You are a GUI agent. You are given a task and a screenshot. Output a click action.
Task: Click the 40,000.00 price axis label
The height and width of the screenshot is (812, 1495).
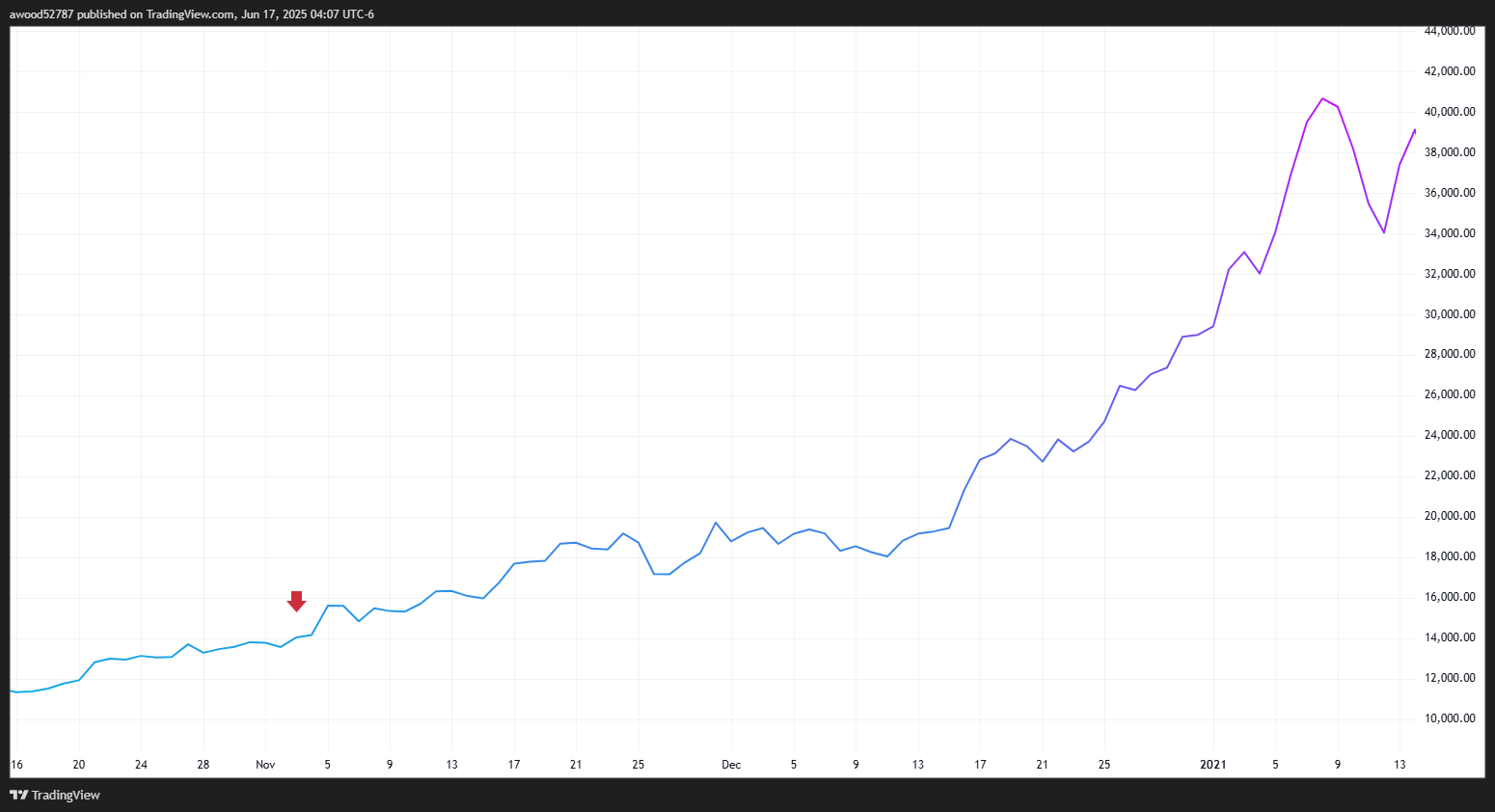pyautogui.click(x=1450, y=112)
